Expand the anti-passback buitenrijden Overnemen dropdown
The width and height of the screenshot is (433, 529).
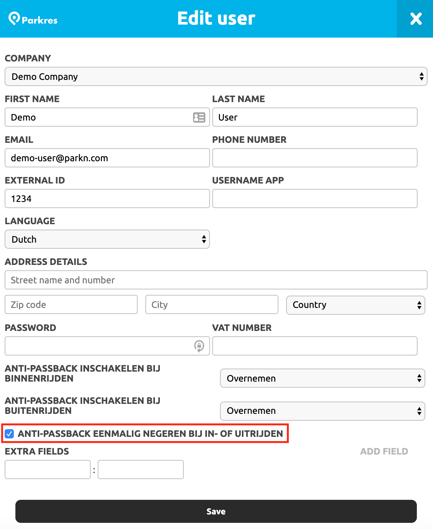point(322,411)
